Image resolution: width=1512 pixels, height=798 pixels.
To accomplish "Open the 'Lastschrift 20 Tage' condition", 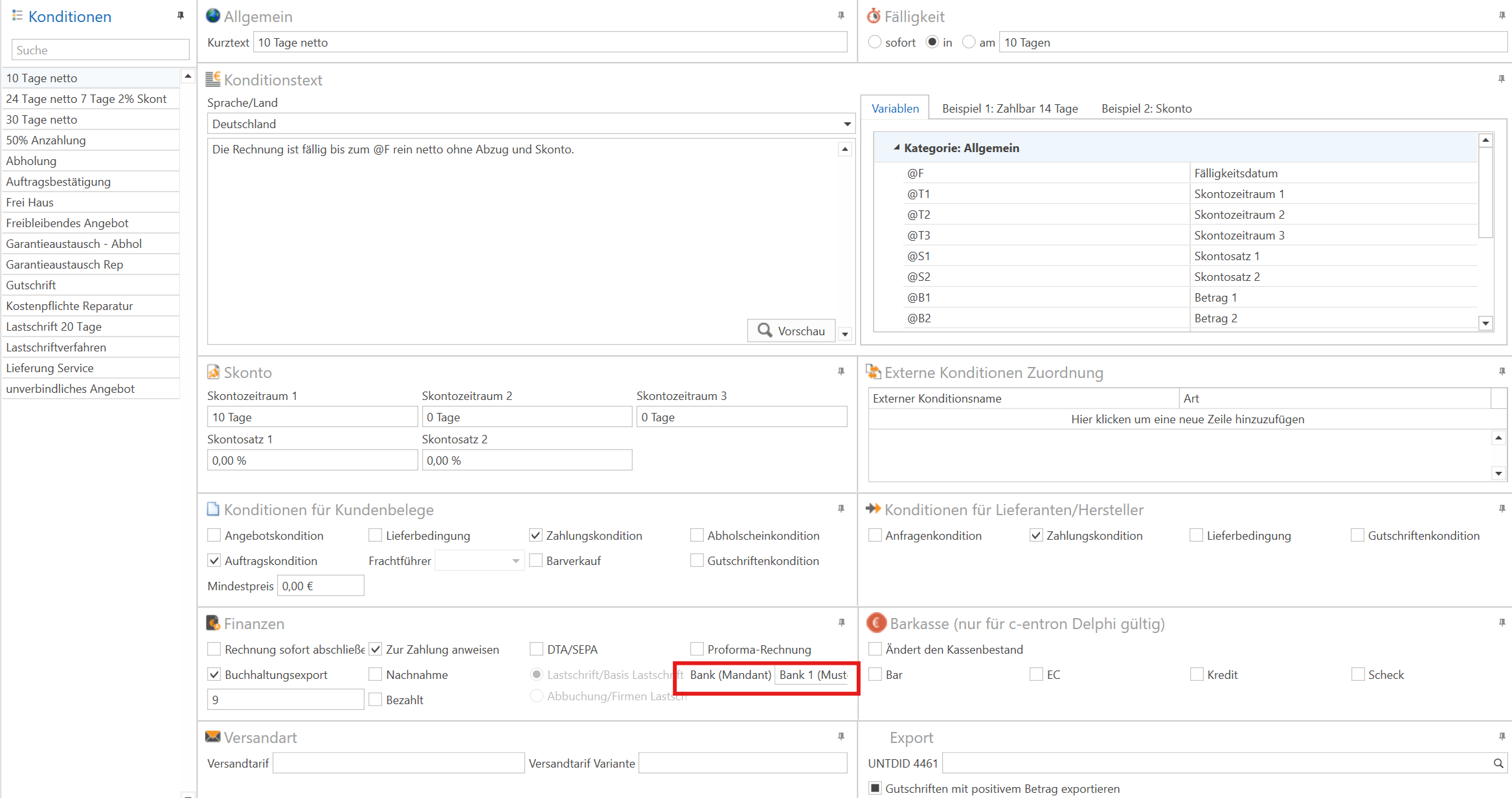I will [x=91, y=326].
